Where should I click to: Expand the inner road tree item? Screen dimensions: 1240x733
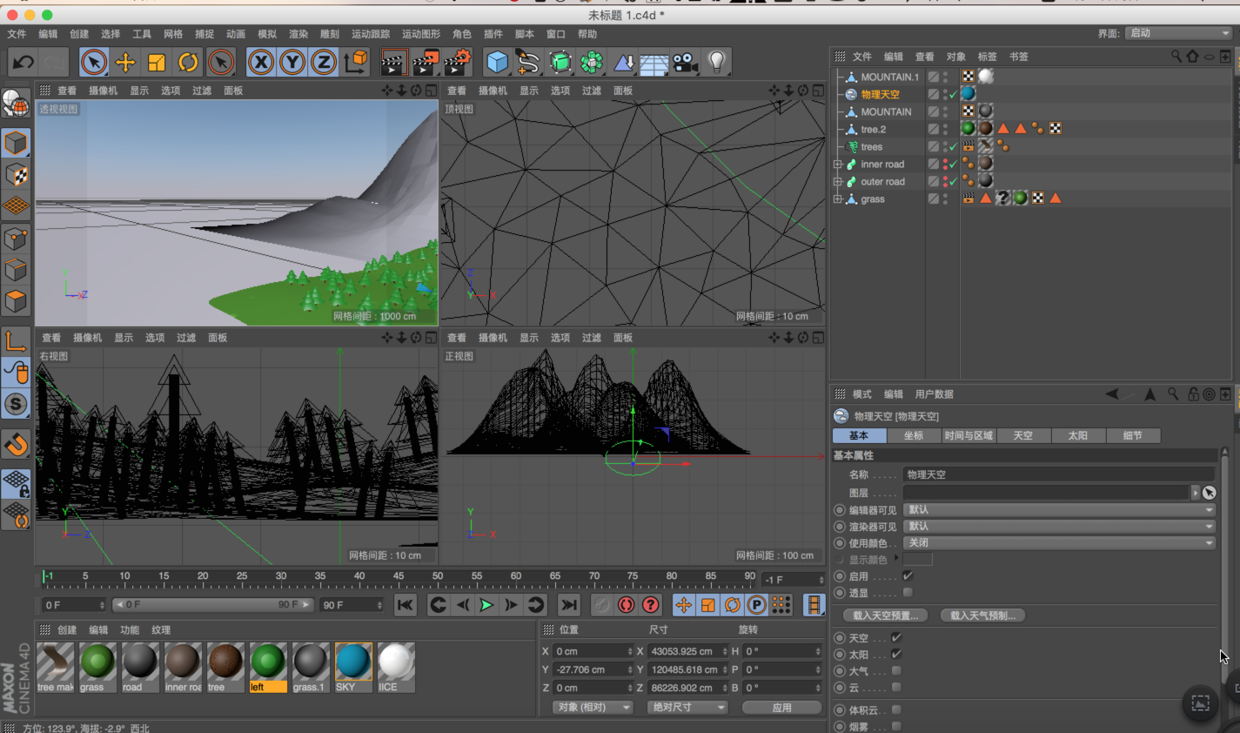(838, 164)
